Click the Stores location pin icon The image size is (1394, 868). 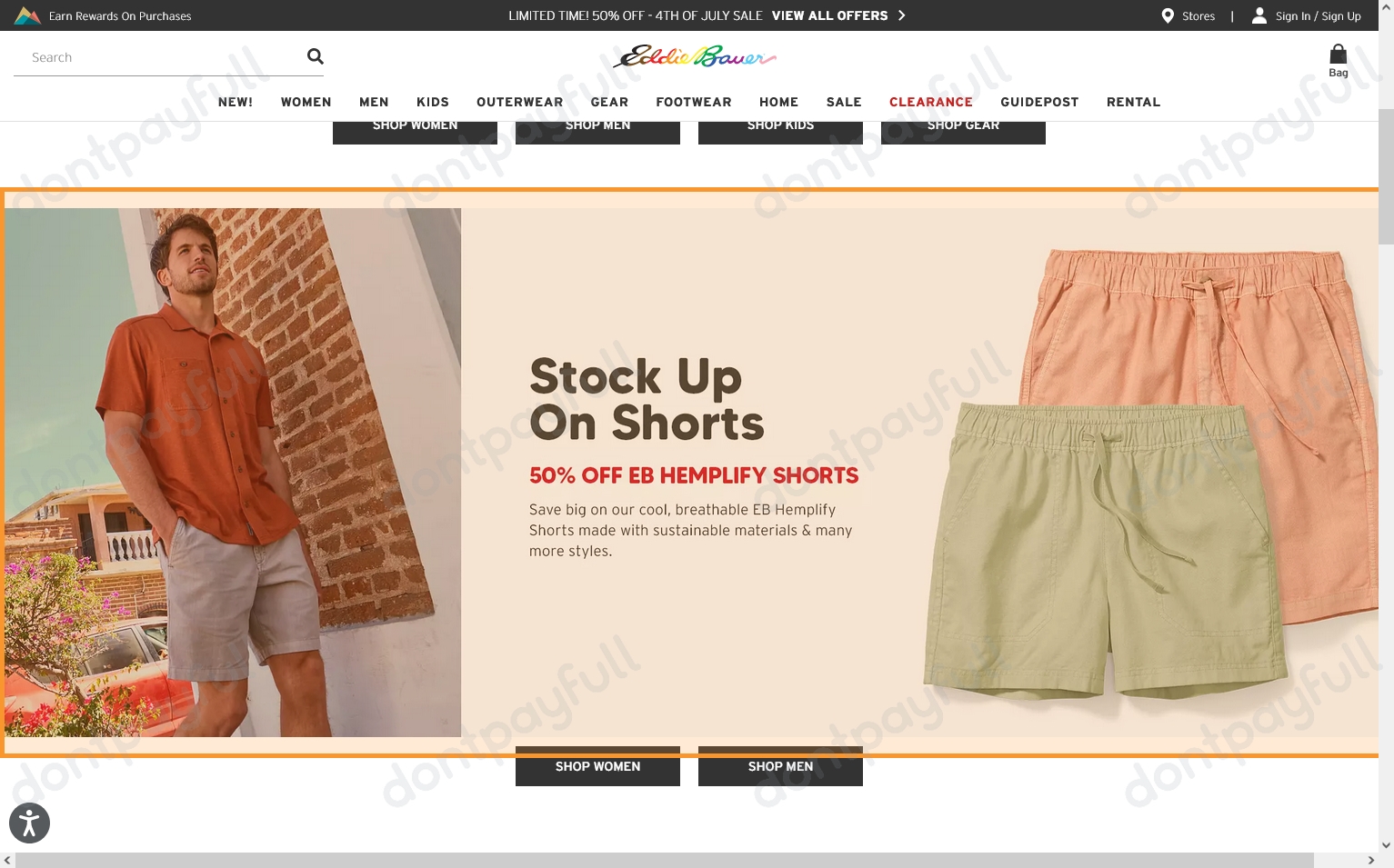point(1167,15)
